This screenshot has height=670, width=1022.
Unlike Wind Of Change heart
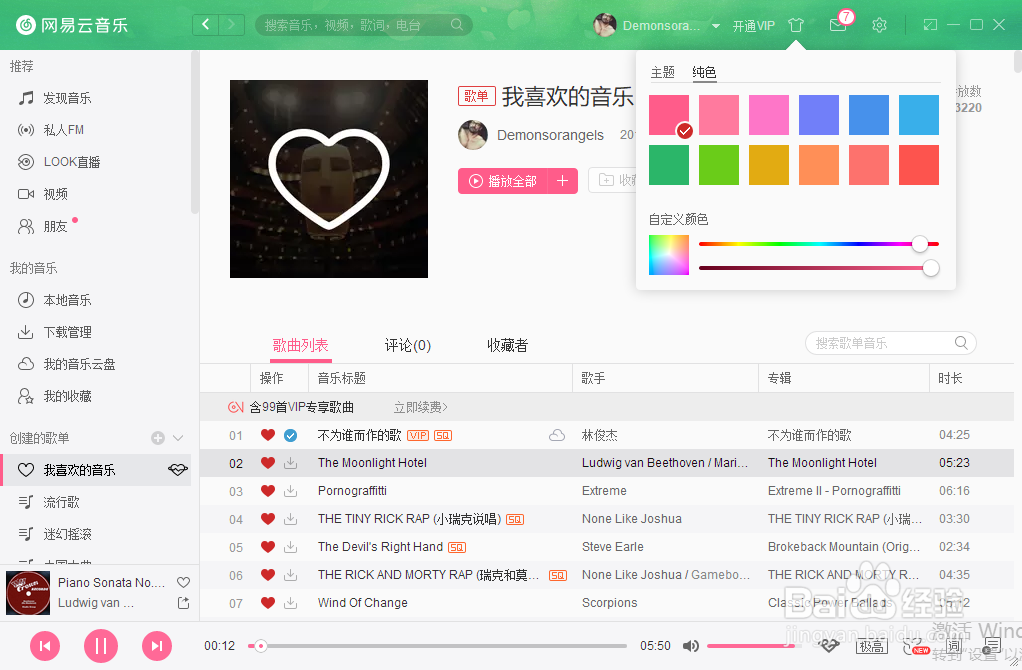click(268, 603)
